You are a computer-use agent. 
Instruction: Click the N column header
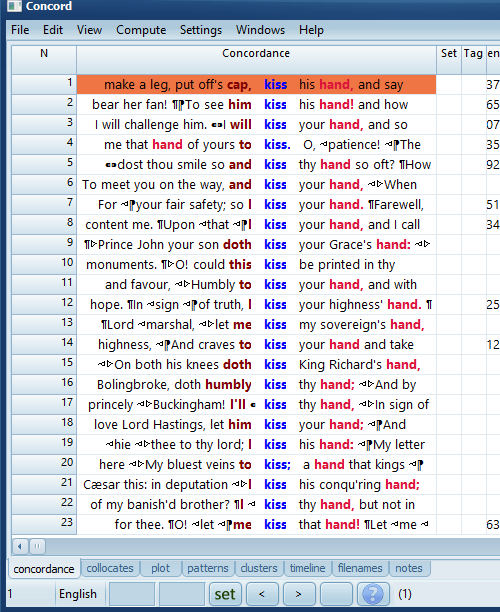(44, 60)
